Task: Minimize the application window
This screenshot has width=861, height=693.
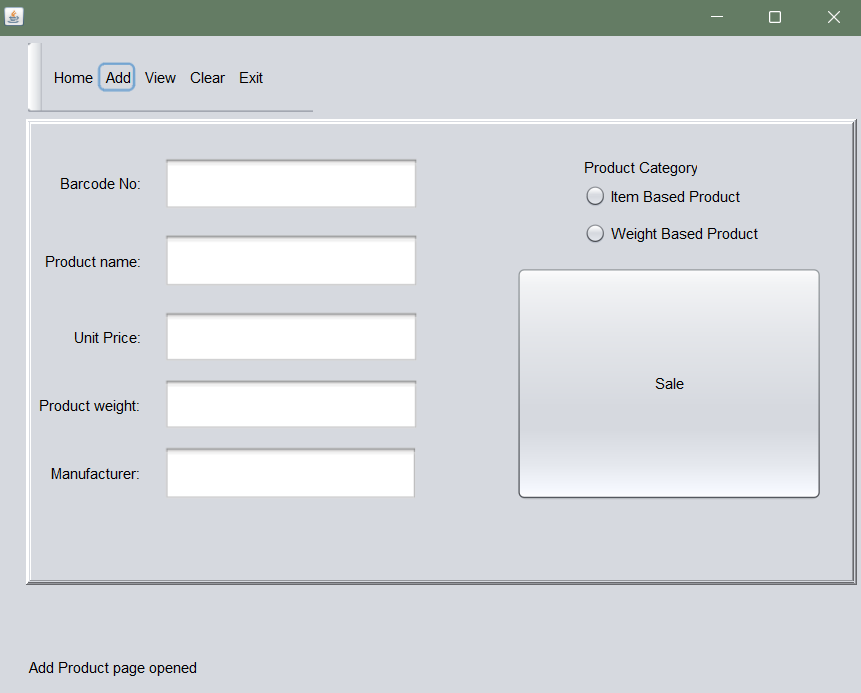Action: pyautogui.click(x=716, y=17)
